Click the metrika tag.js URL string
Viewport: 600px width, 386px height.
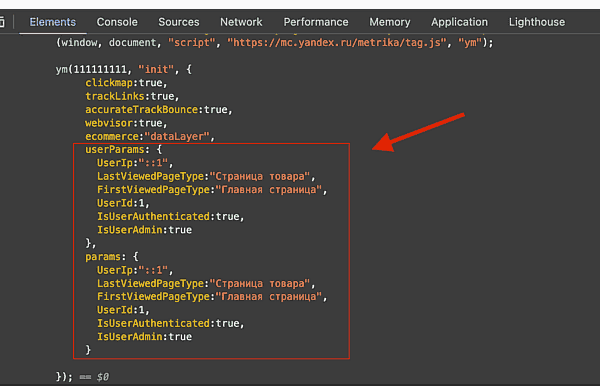click(x=337, y=42)
